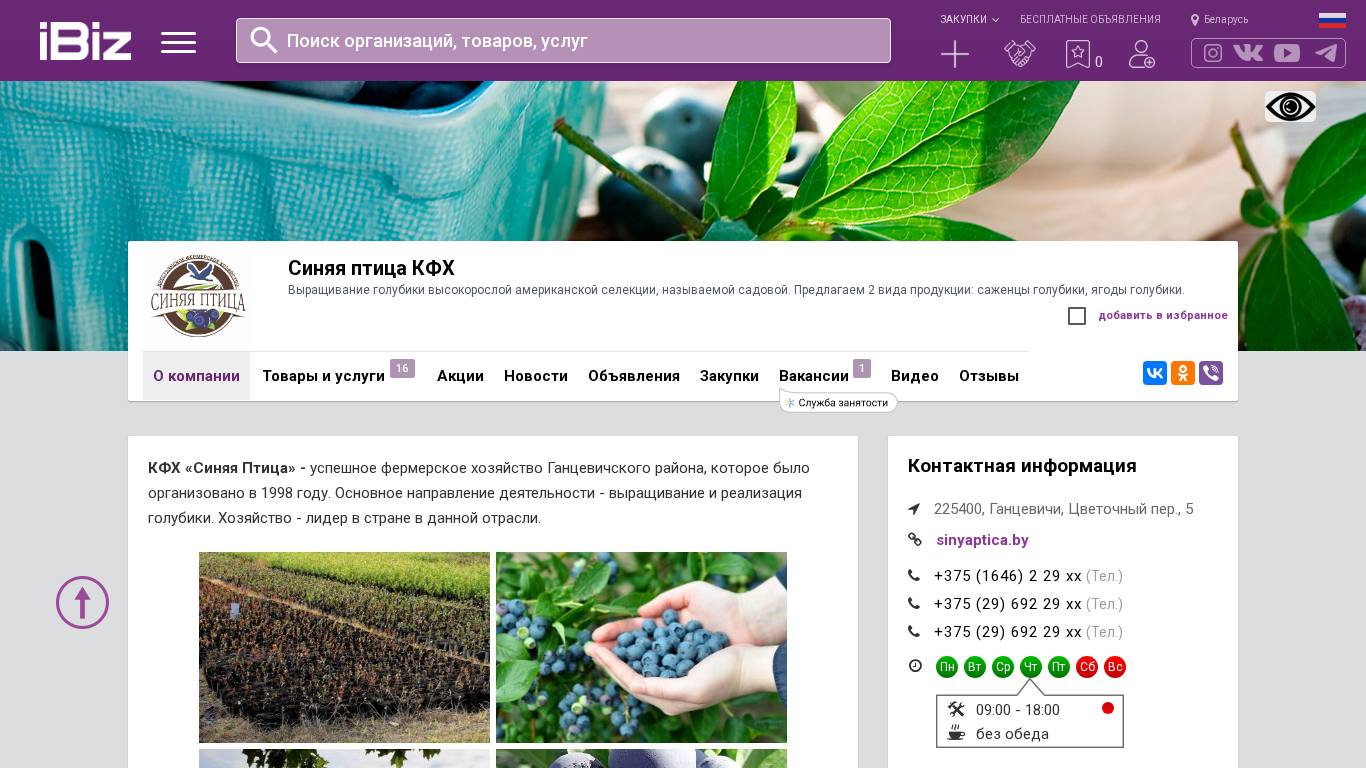
Task: Open the hamburger main menu
Action: point(178,42)
